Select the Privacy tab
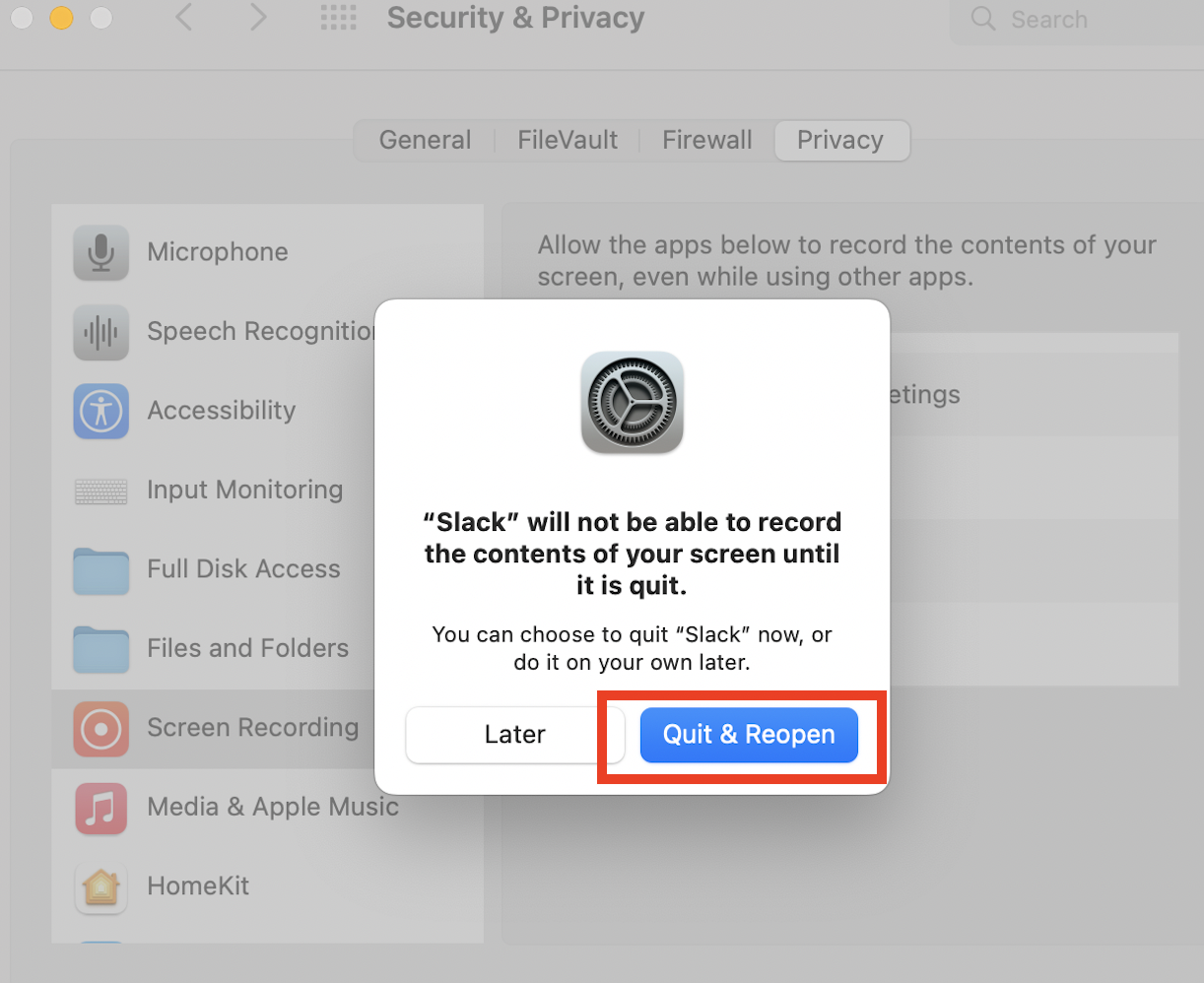The width and height of the screenshot is (1204, 983). point(840,141)
